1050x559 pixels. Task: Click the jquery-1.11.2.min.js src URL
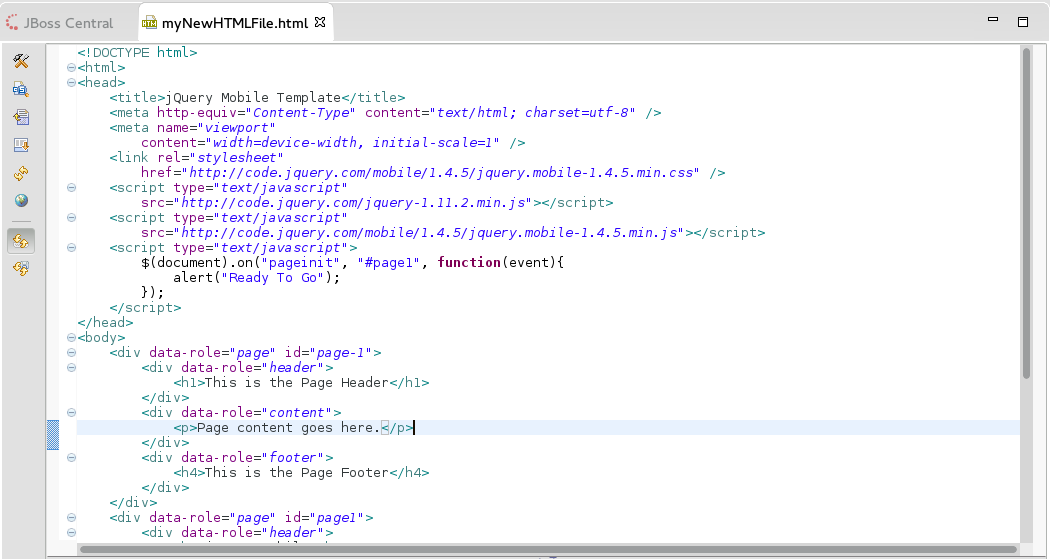(354, 203)
